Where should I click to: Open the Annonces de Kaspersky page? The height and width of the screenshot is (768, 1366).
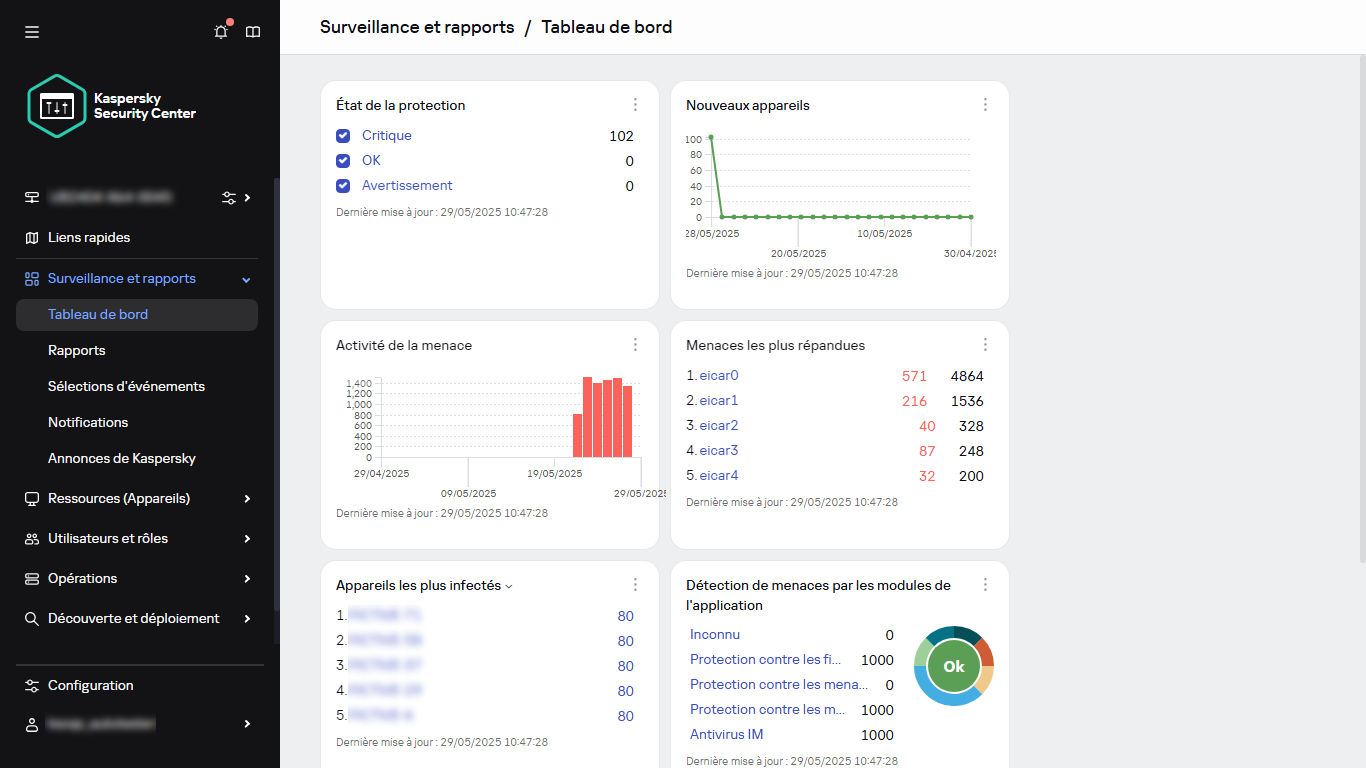coord(123,458)
